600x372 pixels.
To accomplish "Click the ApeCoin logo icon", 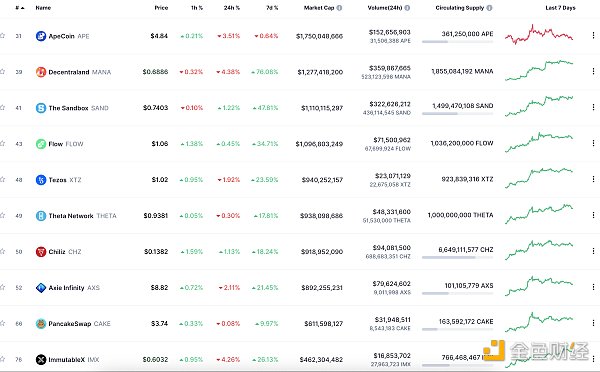I will [x=41, y=36].
